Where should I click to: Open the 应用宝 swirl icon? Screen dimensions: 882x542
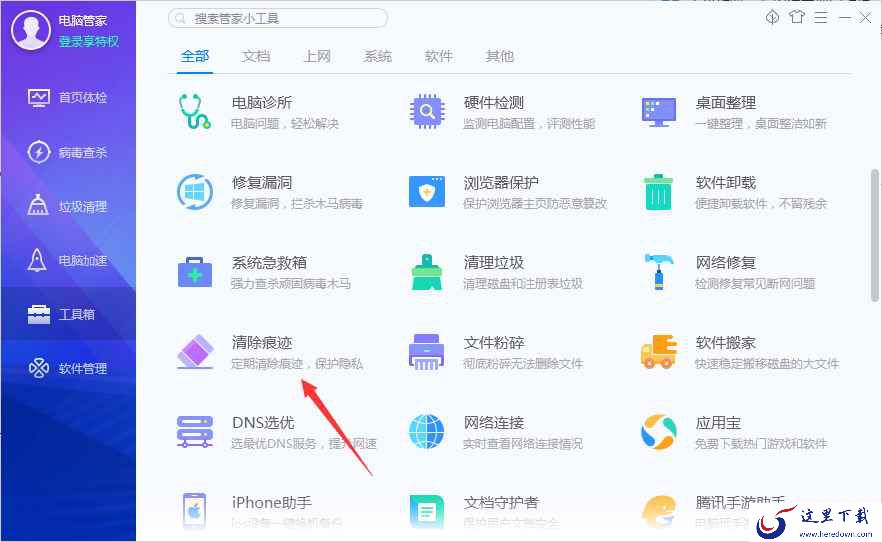pos(659,432)
